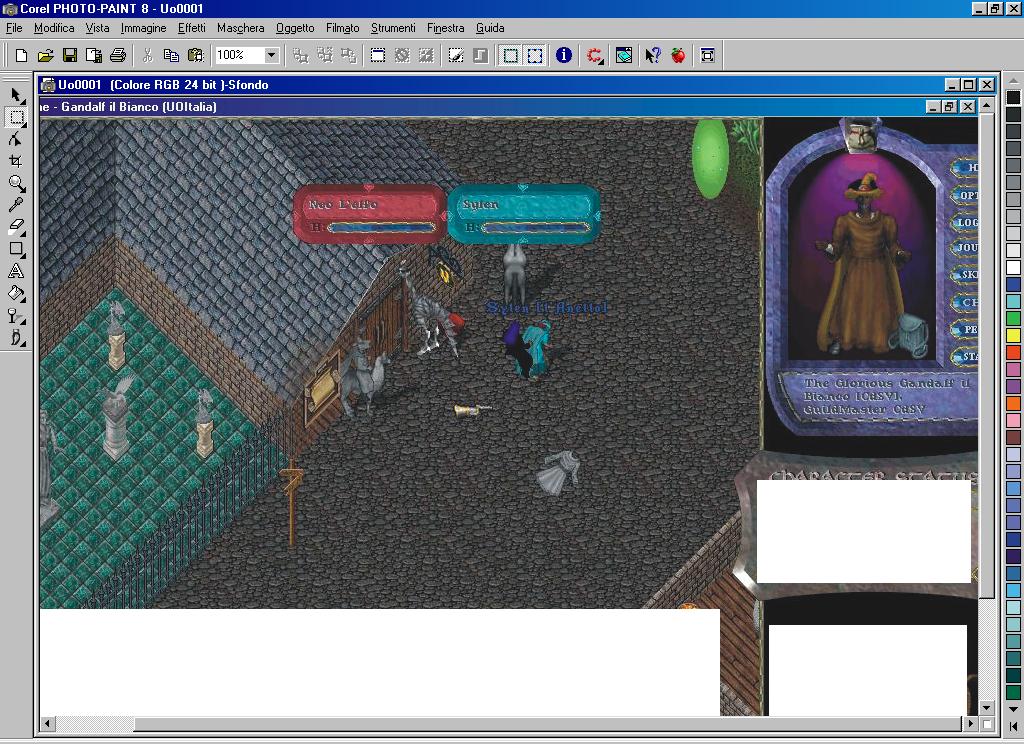
Task: Select the Fill bucket tool
Action: (16, 293)
